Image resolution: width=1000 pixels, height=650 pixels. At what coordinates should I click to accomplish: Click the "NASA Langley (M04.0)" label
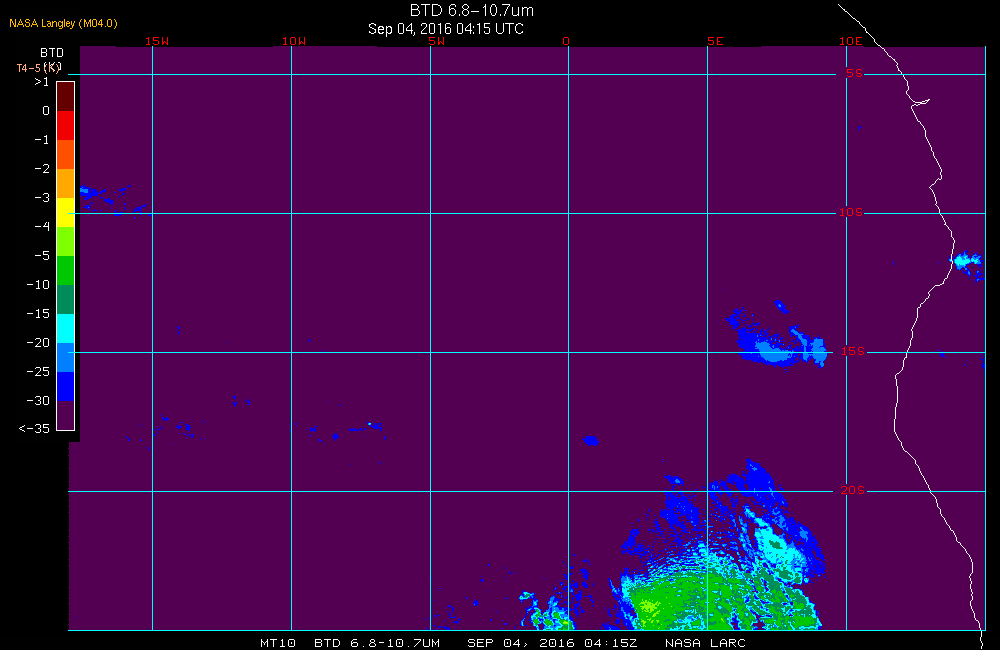tap(63, 23)
